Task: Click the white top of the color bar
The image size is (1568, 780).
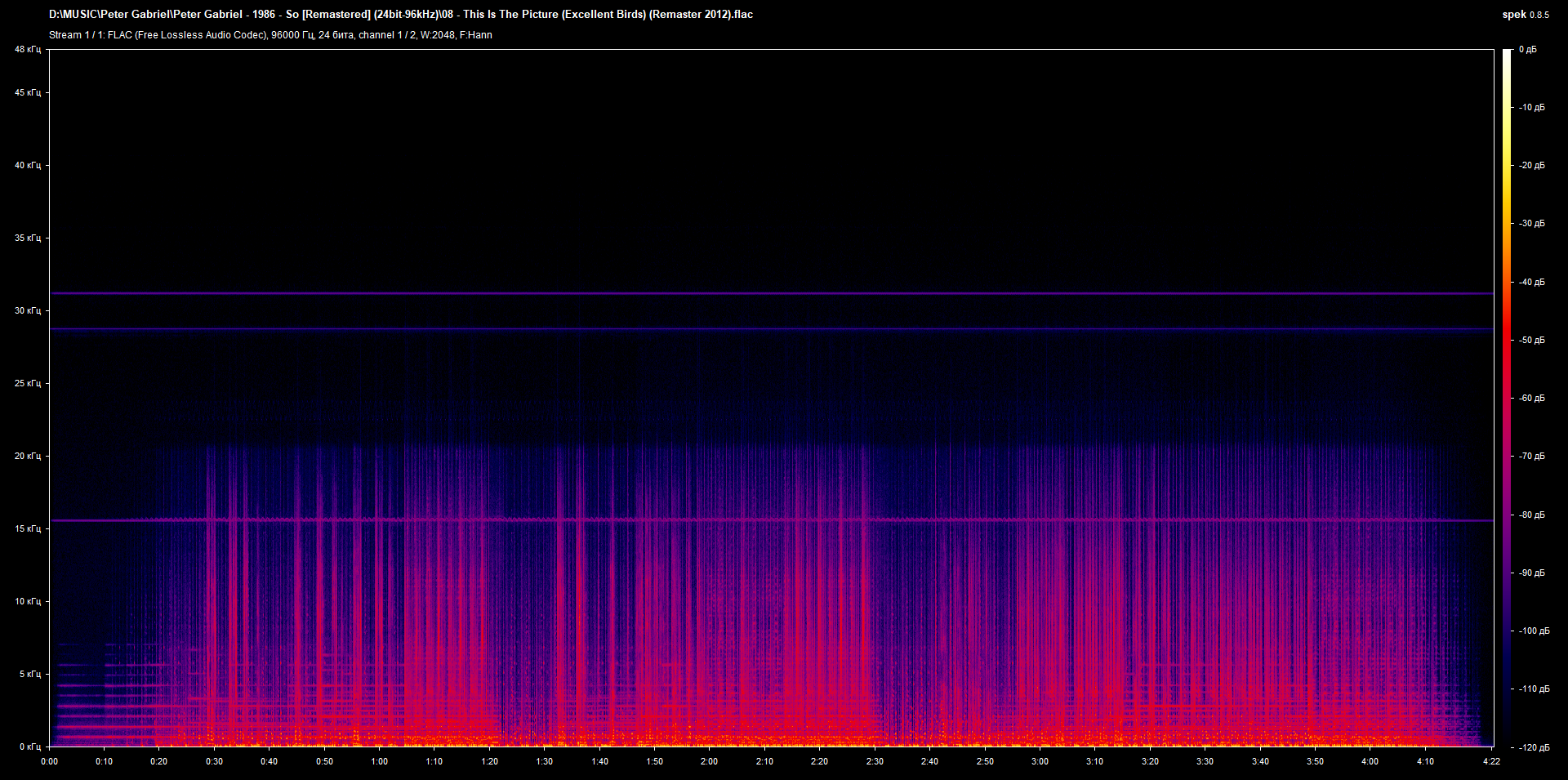Action: (1508, 57)
